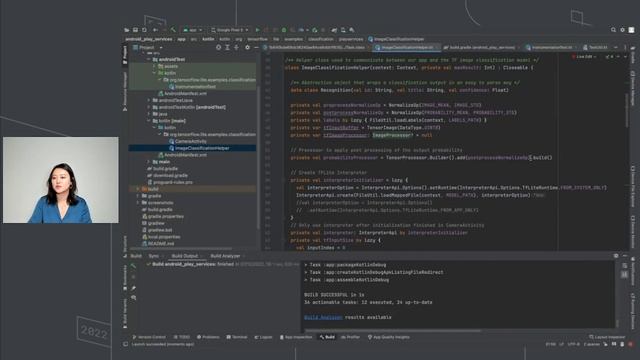Click the Back navigation arrow
The image size is (640, 360).
pyautogui.click(x=156, y=30)
